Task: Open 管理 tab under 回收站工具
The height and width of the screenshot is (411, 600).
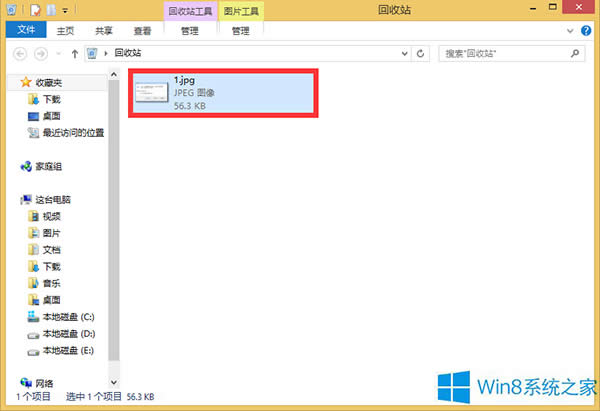Action: click(x=190, y=31)
